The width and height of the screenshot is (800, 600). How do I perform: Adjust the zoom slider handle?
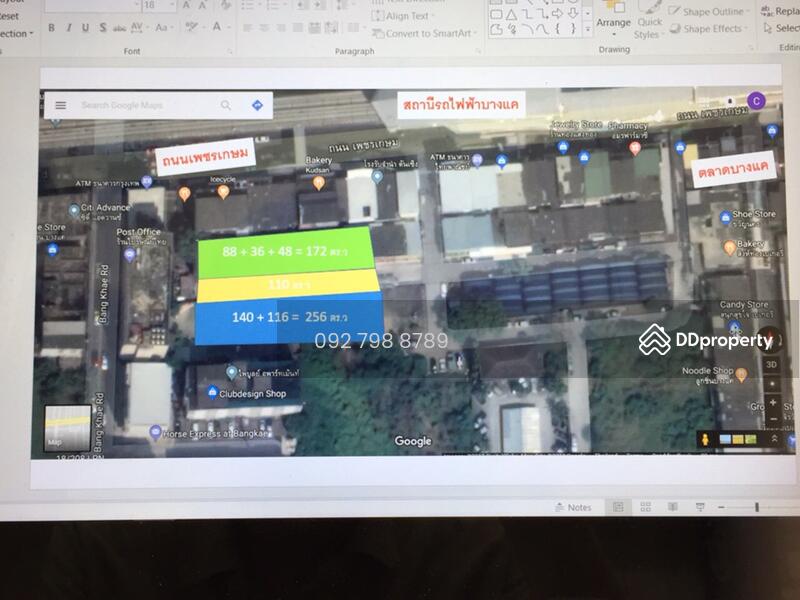point(757,507)
